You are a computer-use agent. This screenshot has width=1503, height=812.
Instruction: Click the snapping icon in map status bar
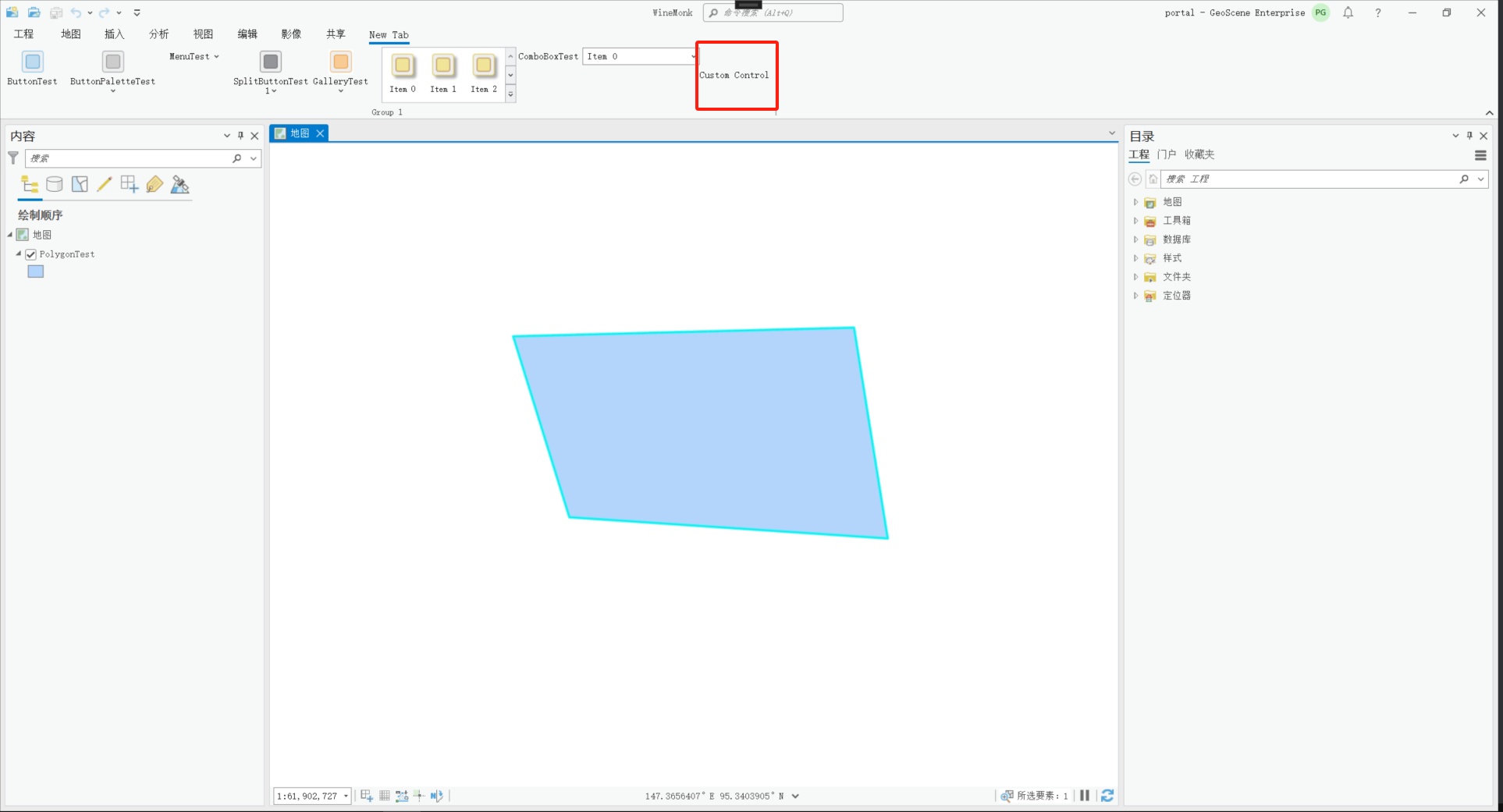click(367, 796)
